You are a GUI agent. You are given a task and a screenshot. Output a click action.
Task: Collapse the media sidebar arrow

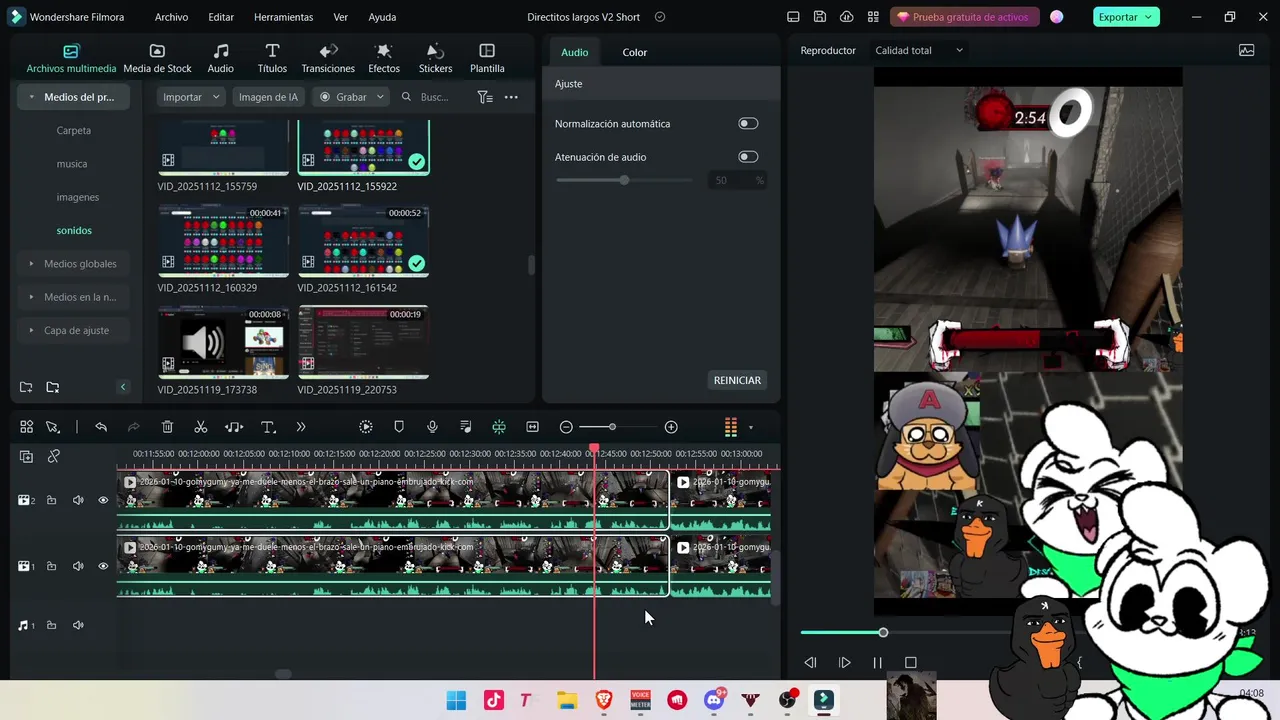[123, 387]
